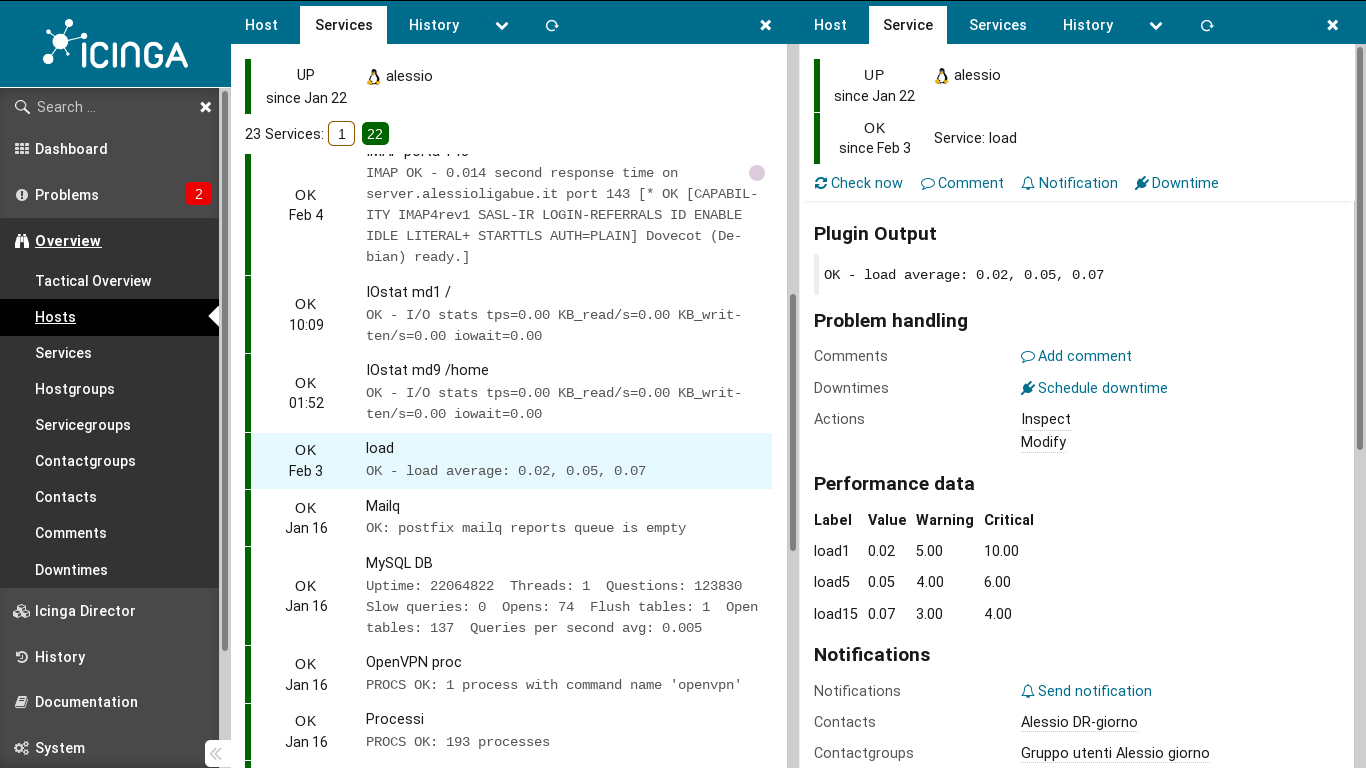Click the Overview binoculars icon

coord(22,241)
